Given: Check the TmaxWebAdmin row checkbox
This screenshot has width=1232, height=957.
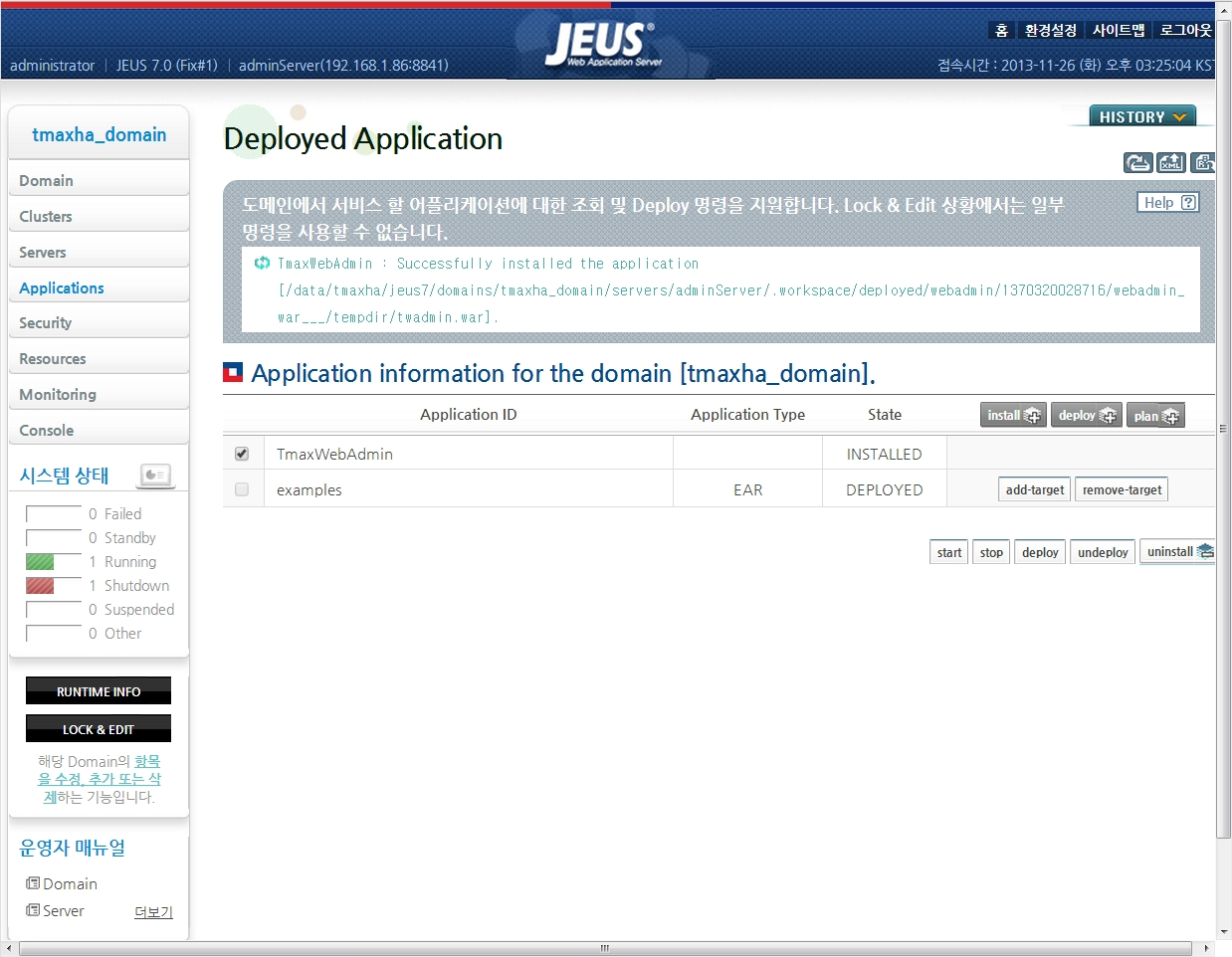Looking at the screenshot, I should pyautogui.click(x=242, y=454).
